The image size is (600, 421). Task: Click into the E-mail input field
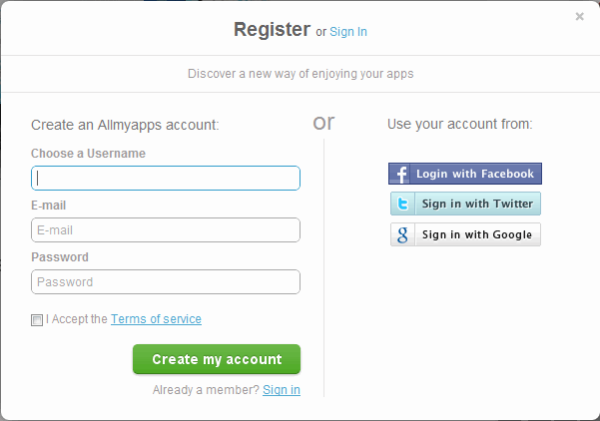[x=165, y=230]
